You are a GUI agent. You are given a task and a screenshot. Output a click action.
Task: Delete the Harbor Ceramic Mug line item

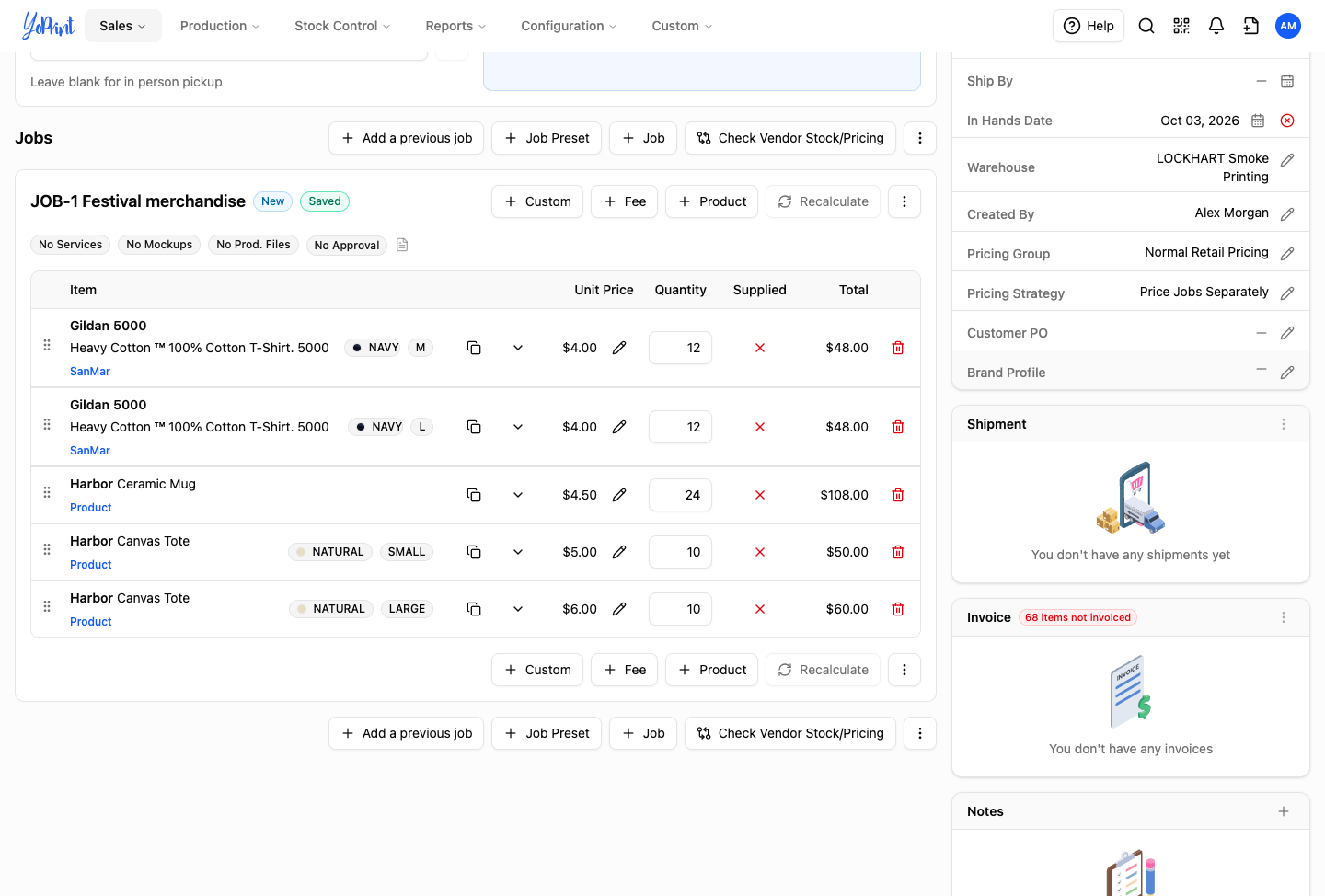click(x=898, y=495)
